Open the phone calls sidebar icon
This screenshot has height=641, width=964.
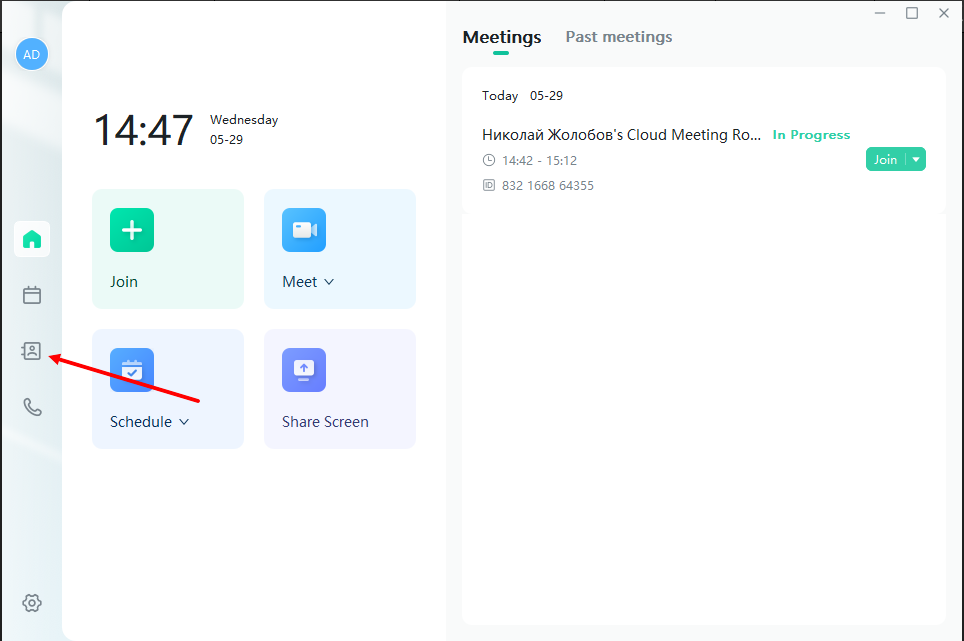point(32,407)
